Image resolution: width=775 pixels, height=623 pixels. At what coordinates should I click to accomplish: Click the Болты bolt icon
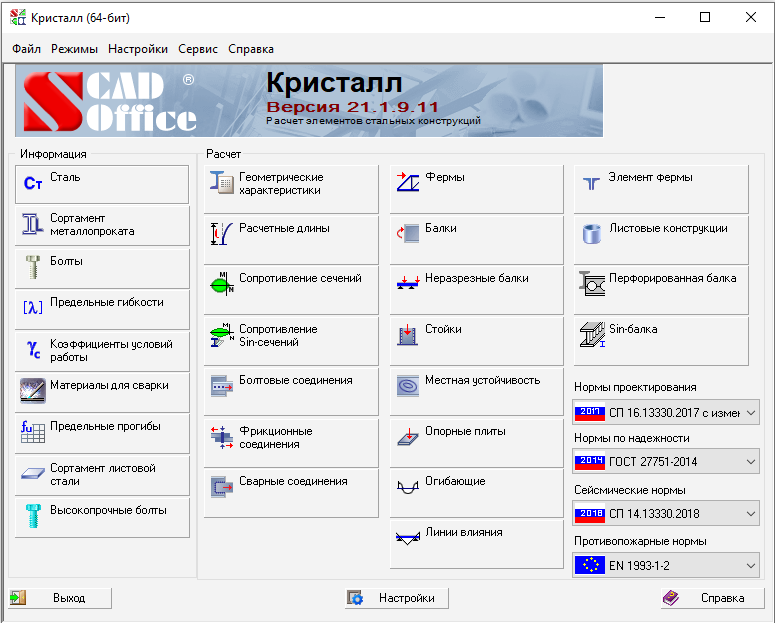[x=33, y=267]
